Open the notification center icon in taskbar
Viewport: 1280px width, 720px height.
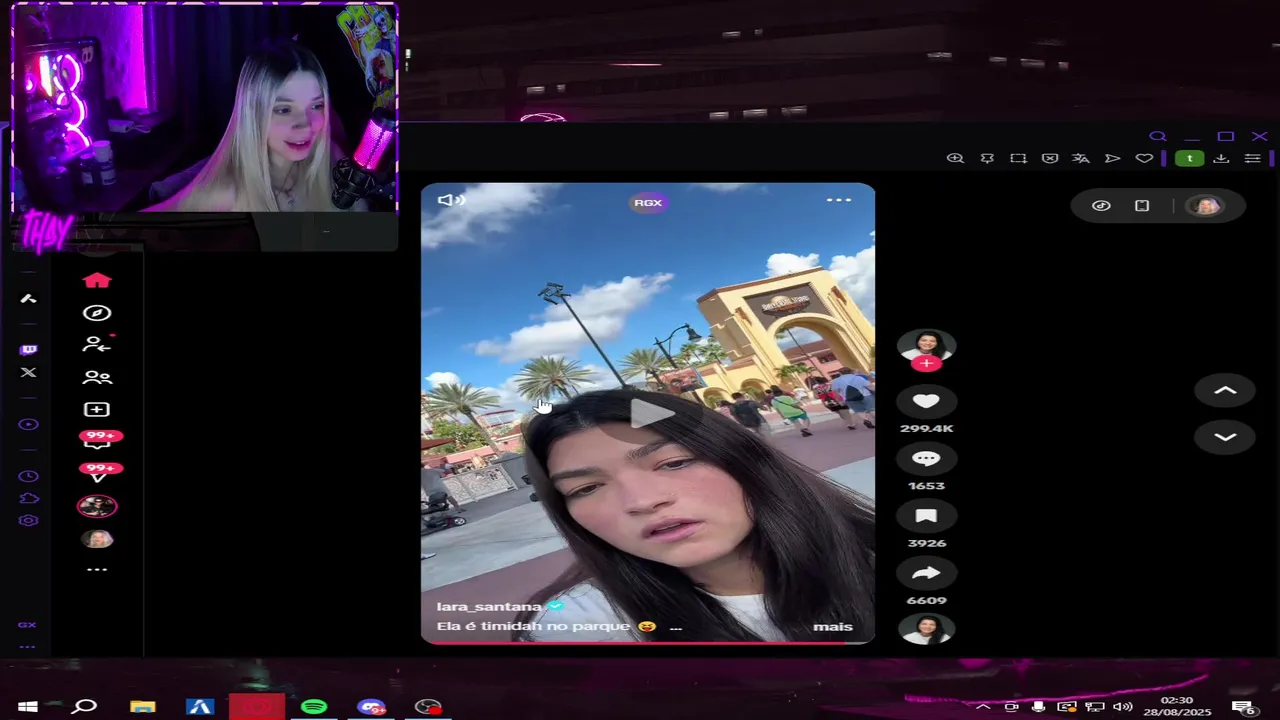click(x=1244, y=707)
